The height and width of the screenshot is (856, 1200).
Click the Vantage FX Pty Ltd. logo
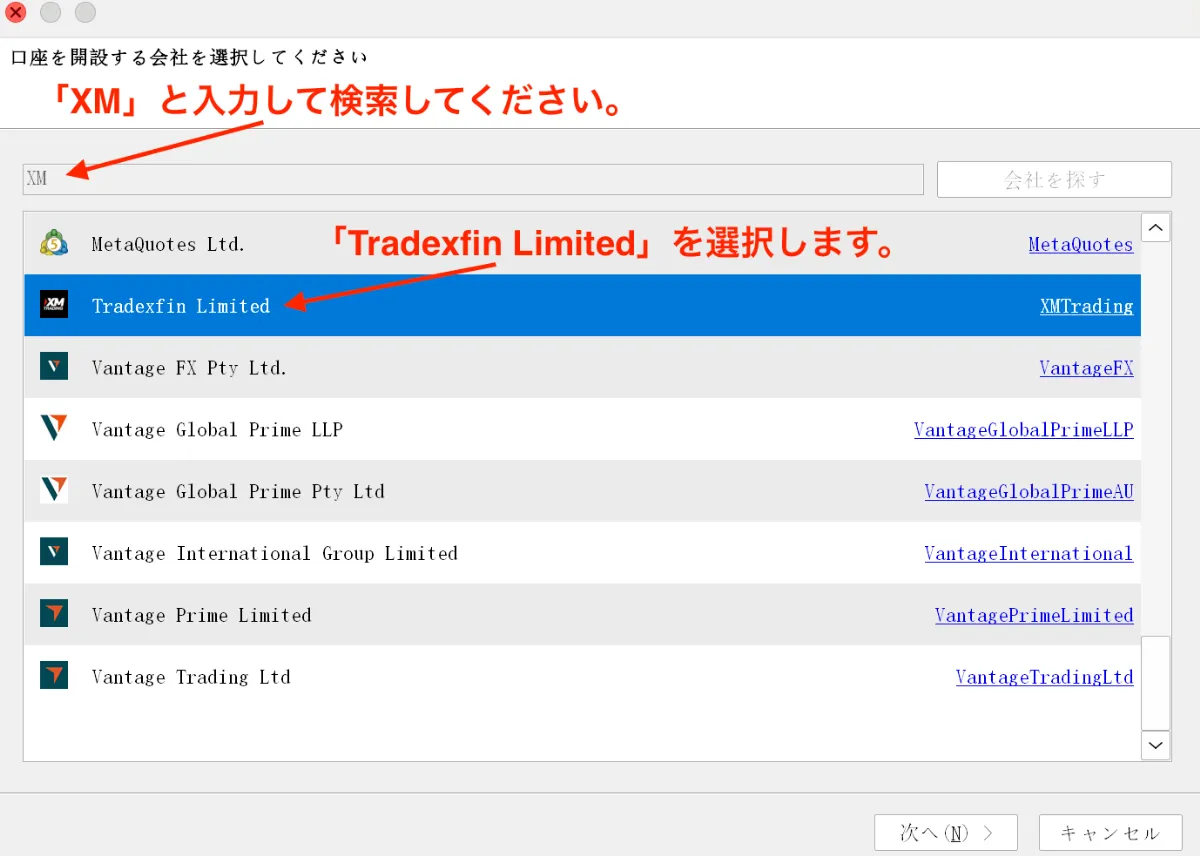pyautogui.click(x=54, y=366)
